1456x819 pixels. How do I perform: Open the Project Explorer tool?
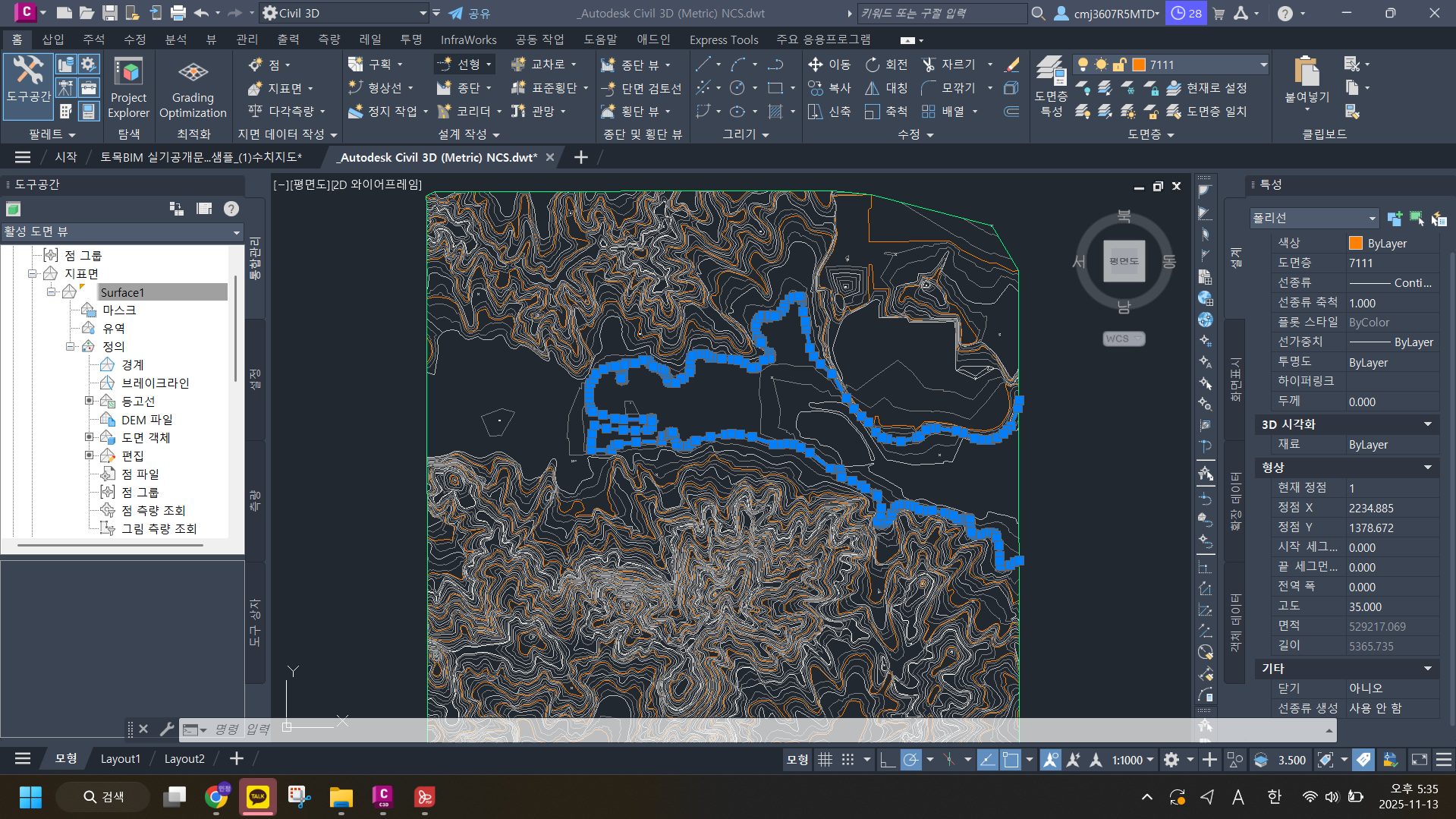(128, 89)
